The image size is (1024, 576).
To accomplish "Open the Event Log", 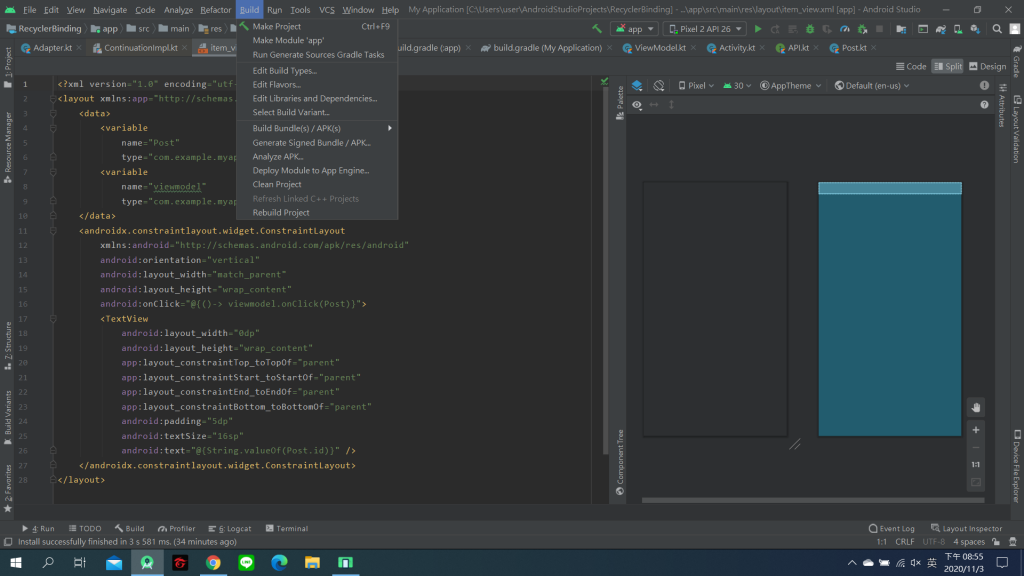I will point(891,528).
